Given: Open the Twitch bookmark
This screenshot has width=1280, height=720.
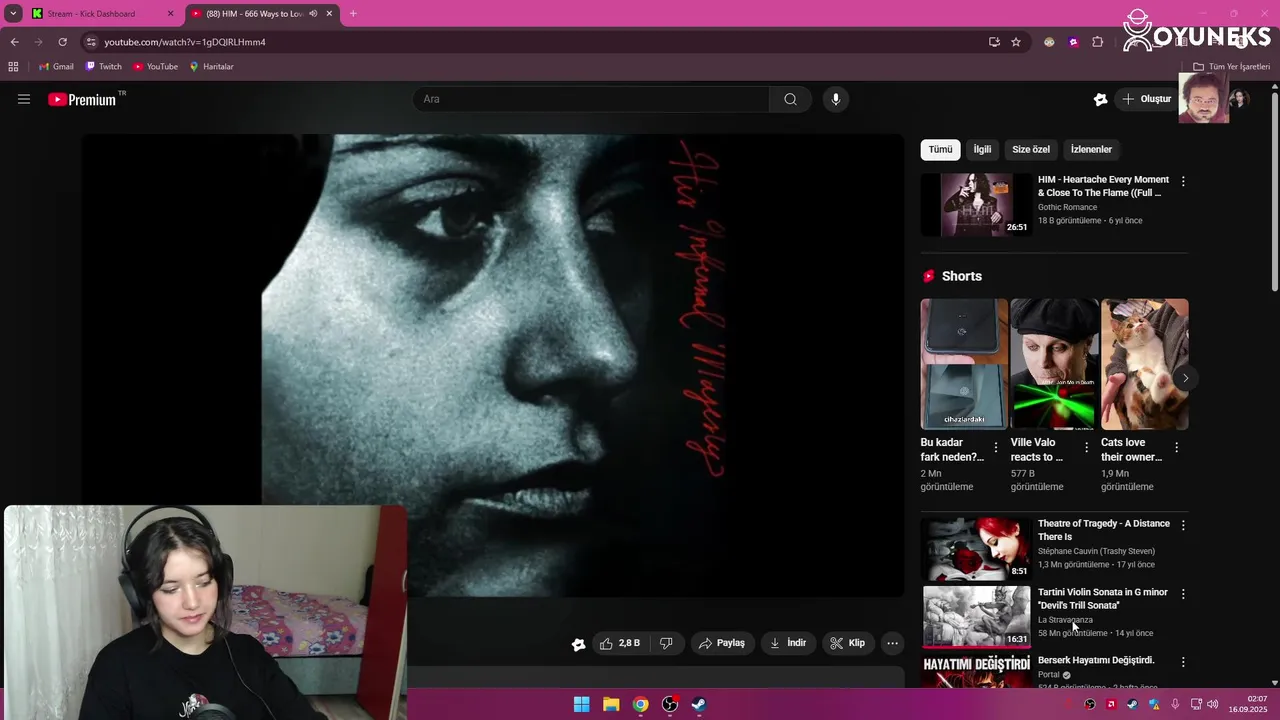Looking at the screenshot, I should click(x=104, y=67).
